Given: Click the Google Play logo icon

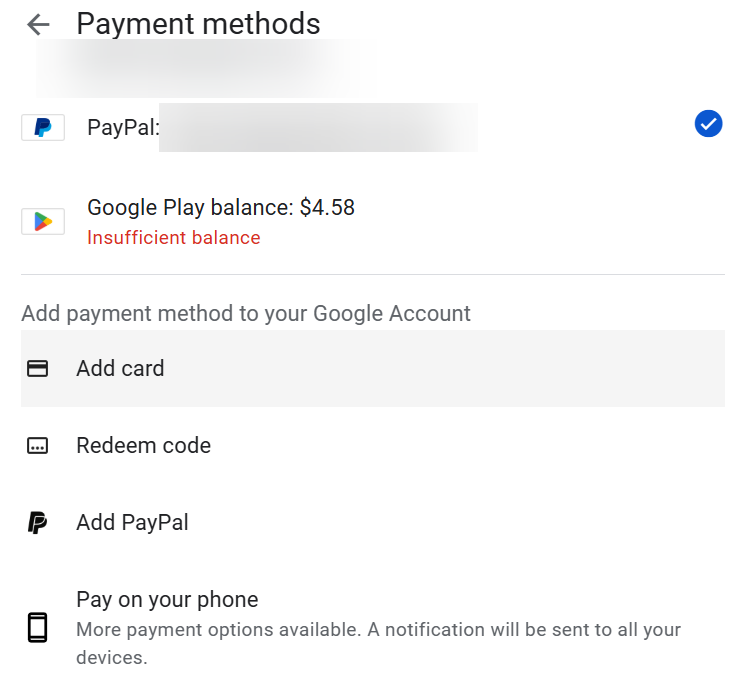Looking at the screenshot, I should tap(43, 221).
